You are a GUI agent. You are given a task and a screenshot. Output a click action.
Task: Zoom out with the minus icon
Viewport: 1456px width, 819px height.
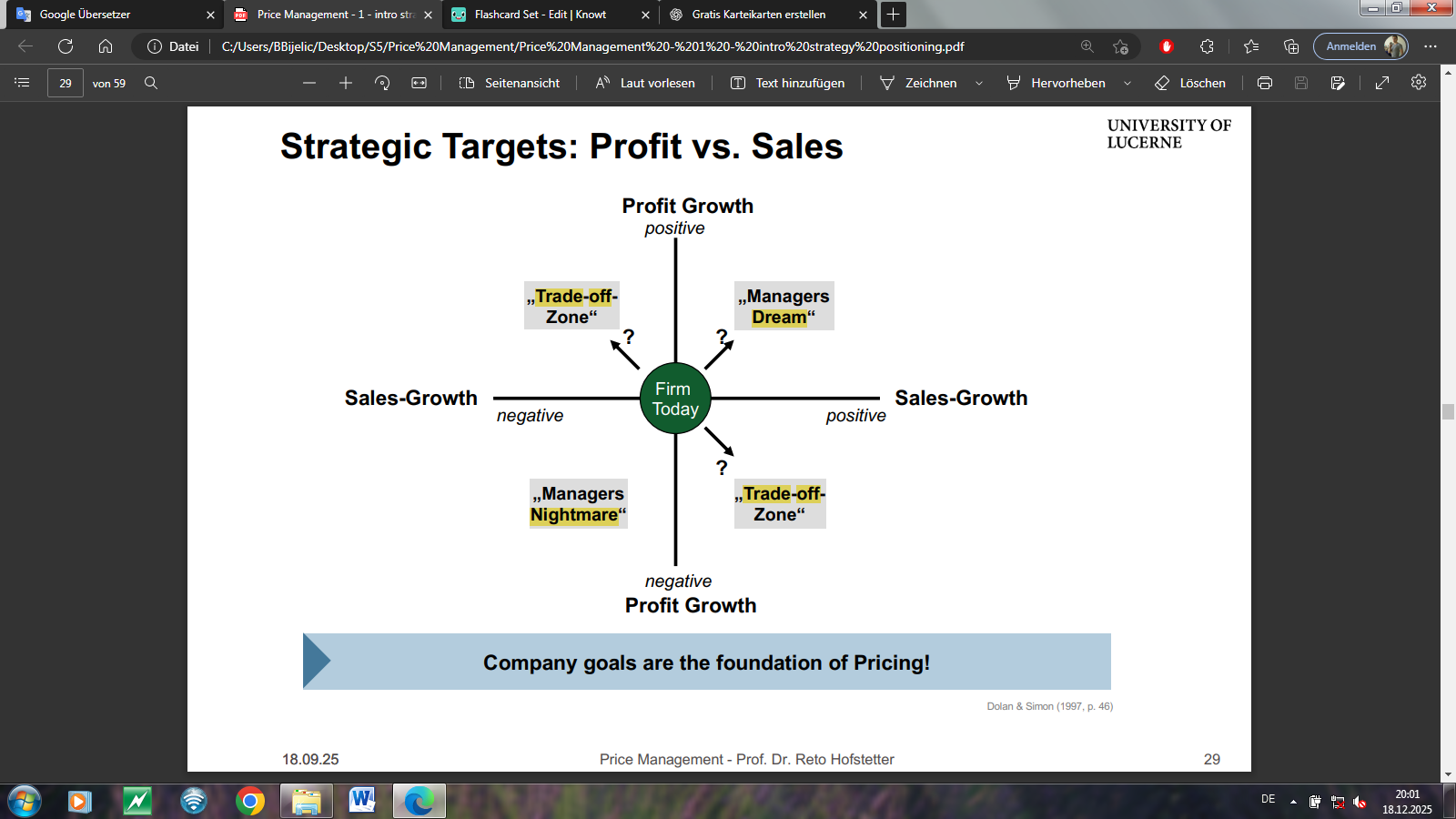pyautogui.click(x=309, y=83)
